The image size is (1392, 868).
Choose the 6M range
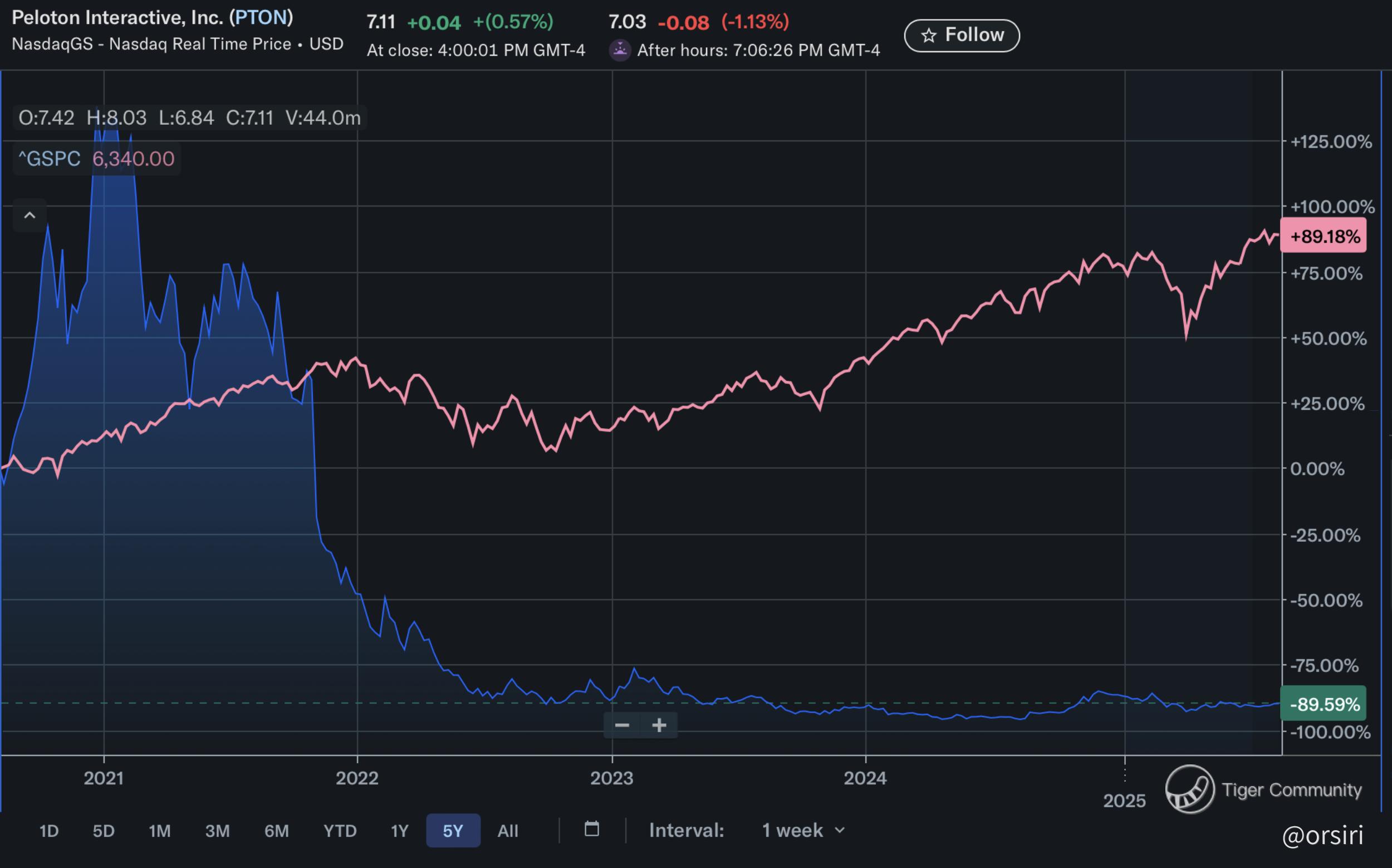277,831
